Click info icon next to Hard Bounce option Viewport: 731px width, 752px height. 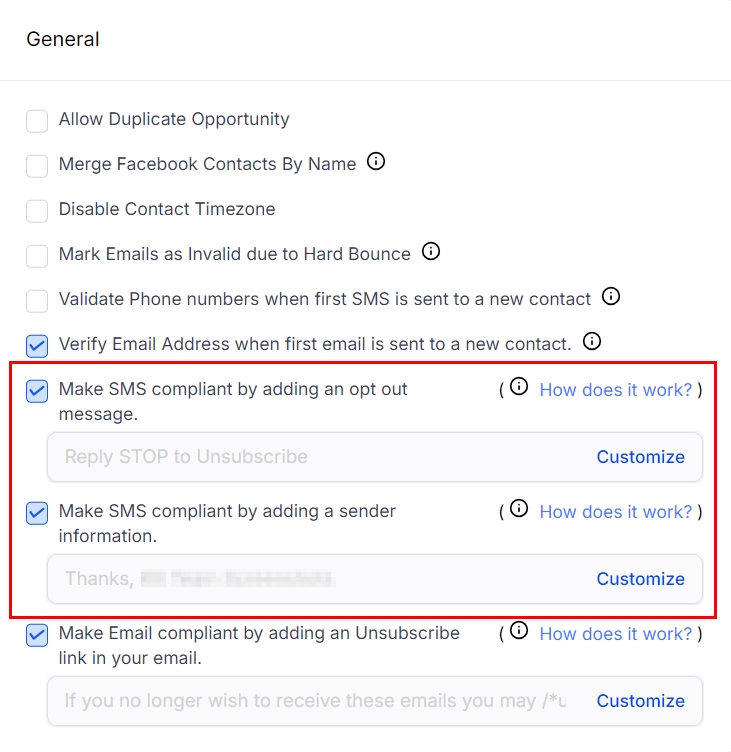click(x=431, y=252)
